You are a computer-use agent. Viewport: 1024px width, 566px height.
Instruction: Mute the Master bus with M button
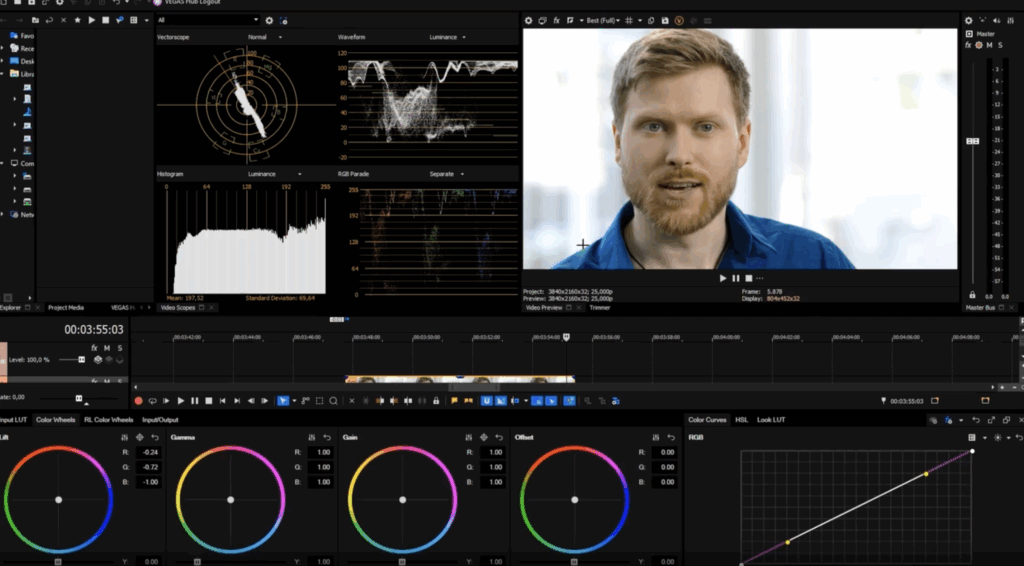point(989,45)
